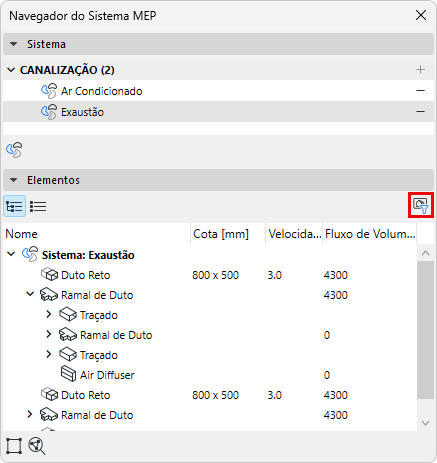Sort by the Nome column header

point(97,234)
